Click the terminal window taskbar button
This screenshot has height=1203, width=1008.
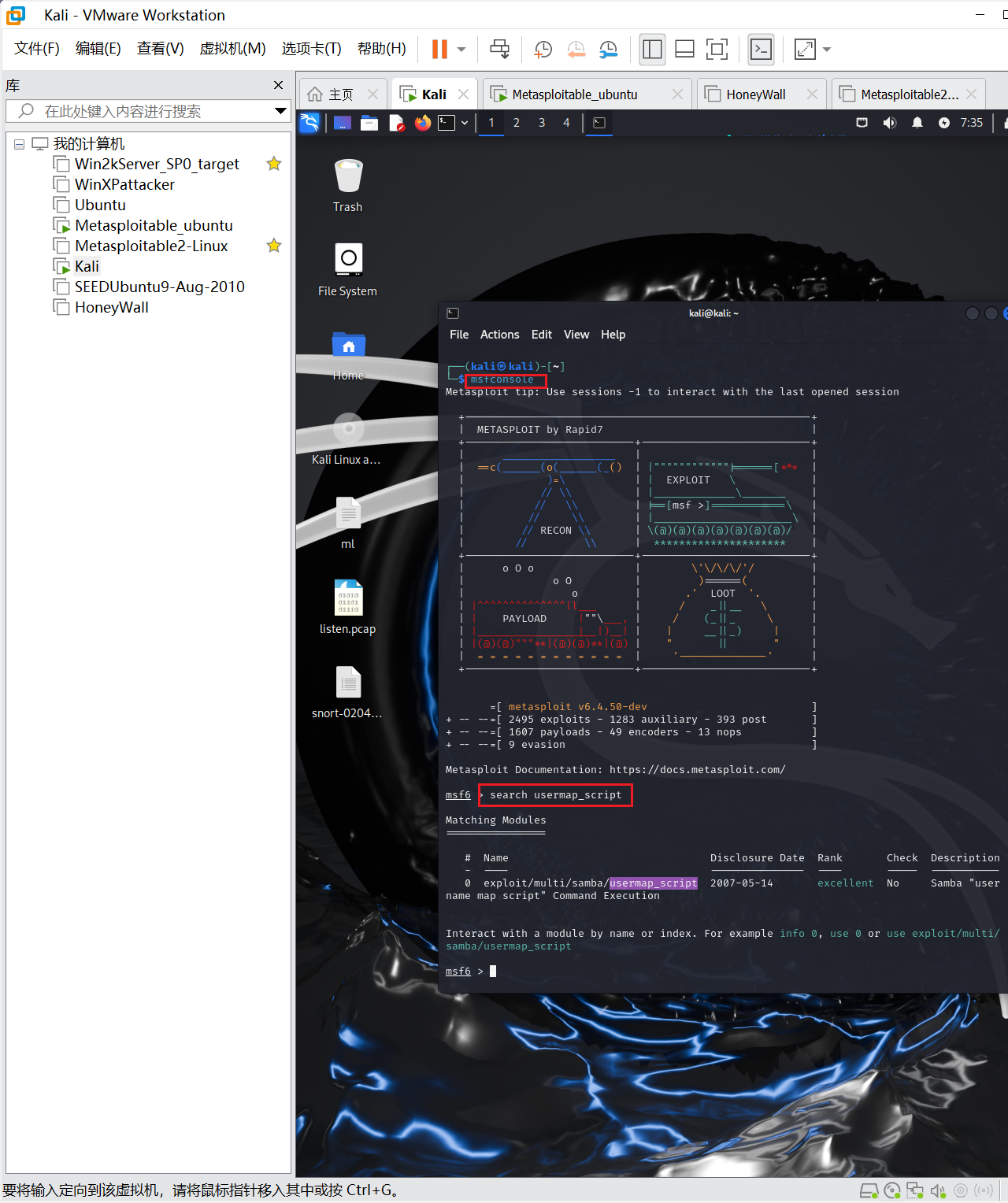[x=599, y=123]
